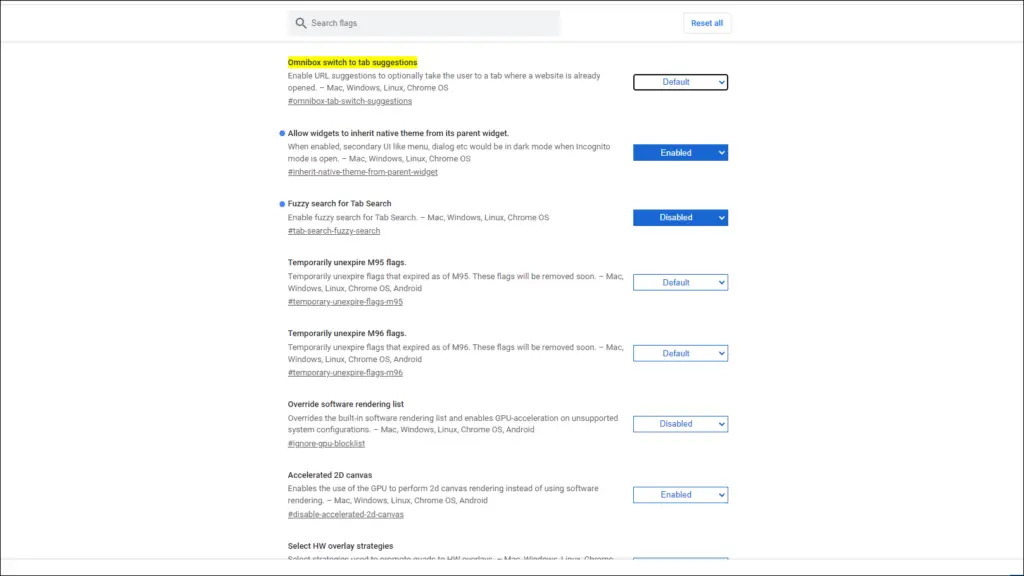
Task: Open Temporarily unexpire M96 flags dropdown
Action: [680, 353]
